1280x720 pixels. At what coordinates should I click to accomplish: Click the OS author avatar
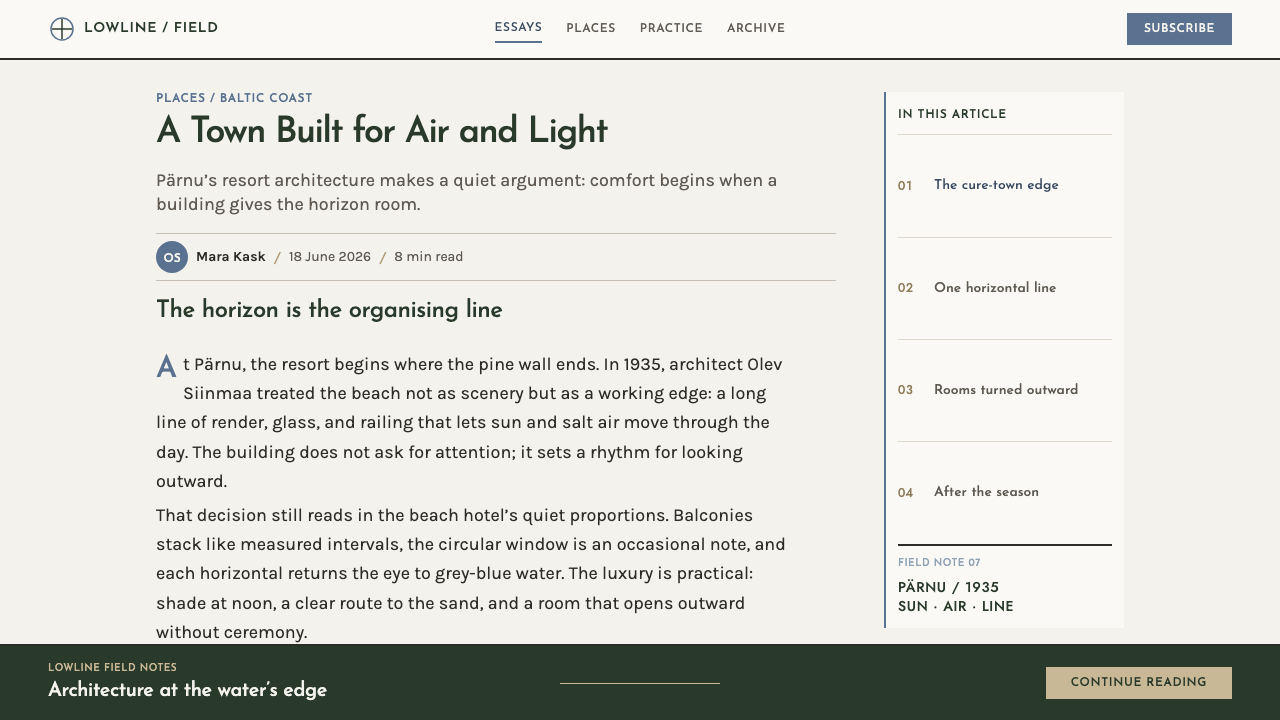click(x=172, y=257)
